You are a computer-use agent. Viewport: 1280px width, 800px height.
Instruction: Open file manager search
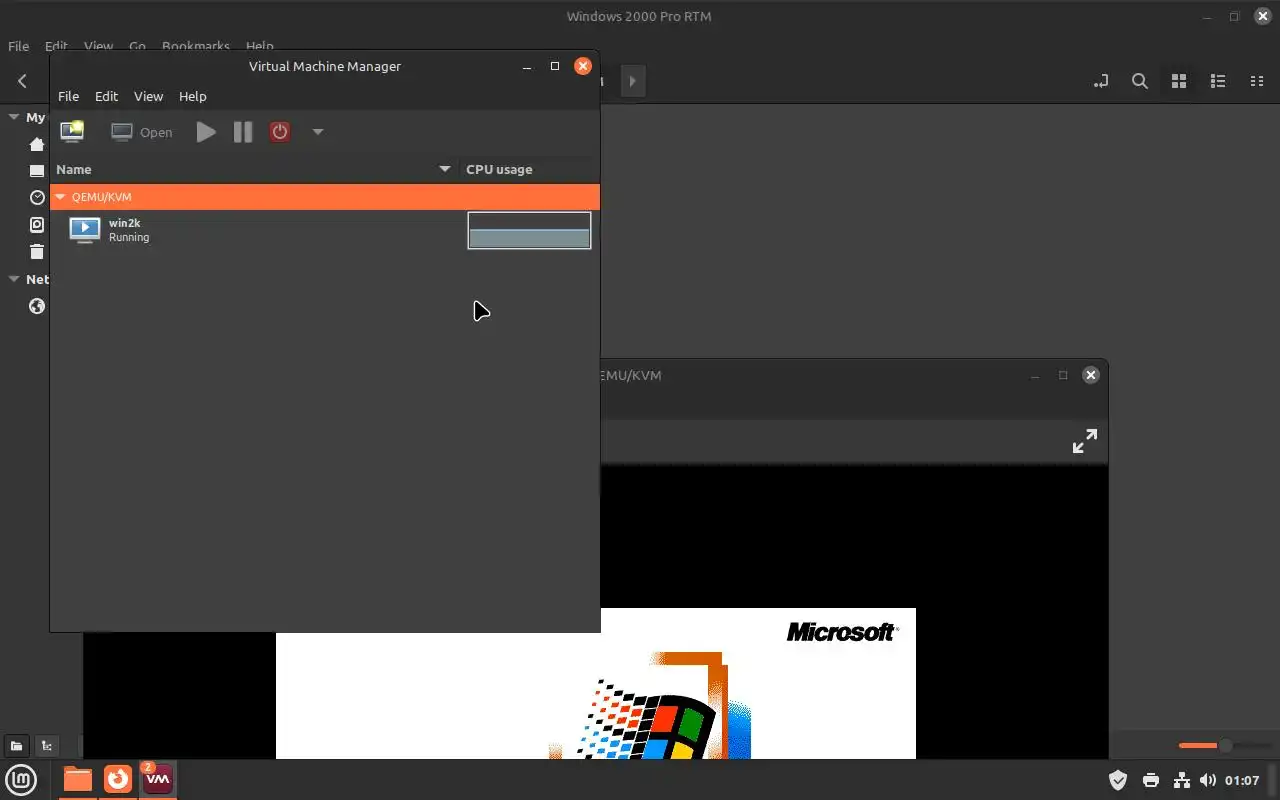pyautogui.click(x=1140, y=81)
